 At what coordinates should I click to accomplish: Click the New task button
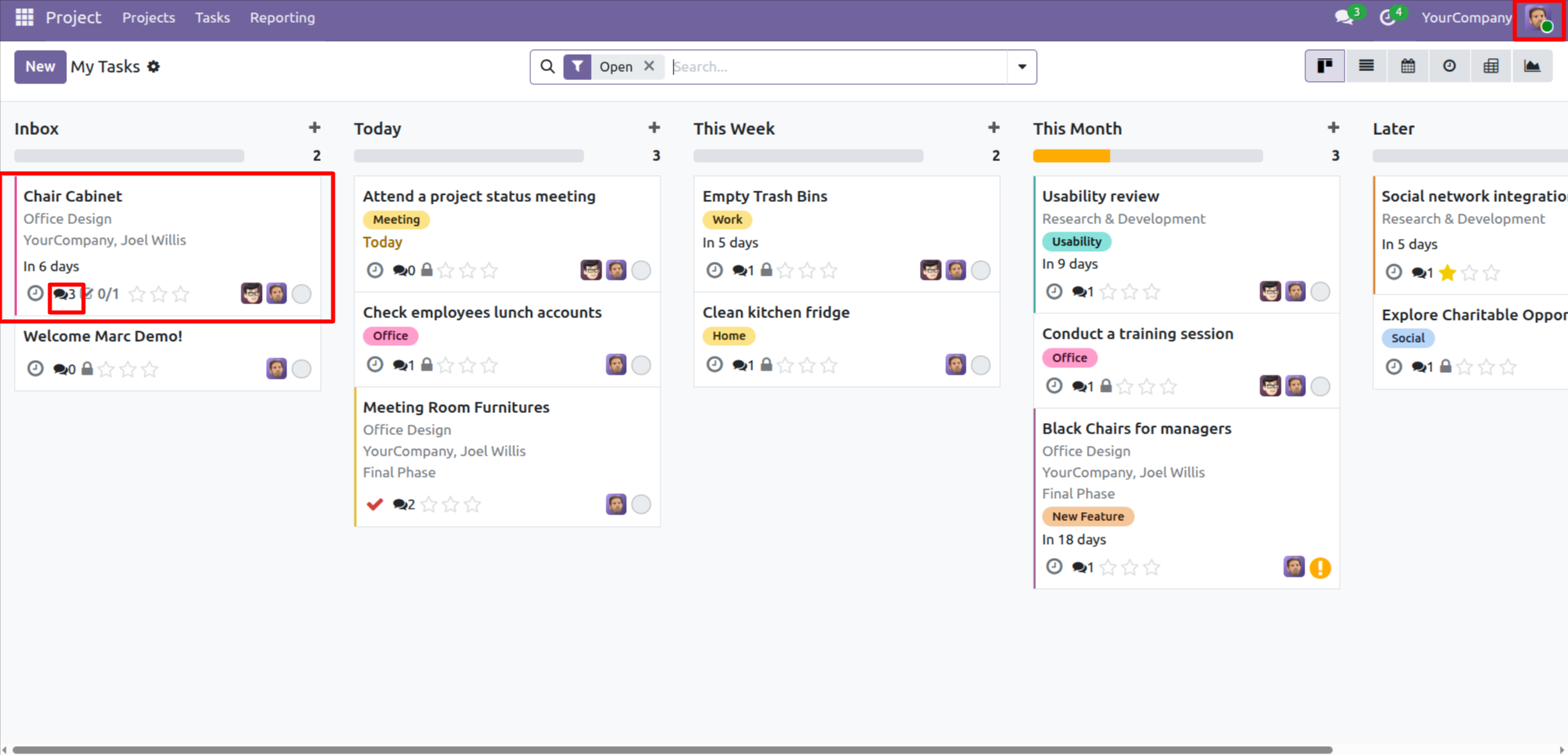(x=39, y=67)
